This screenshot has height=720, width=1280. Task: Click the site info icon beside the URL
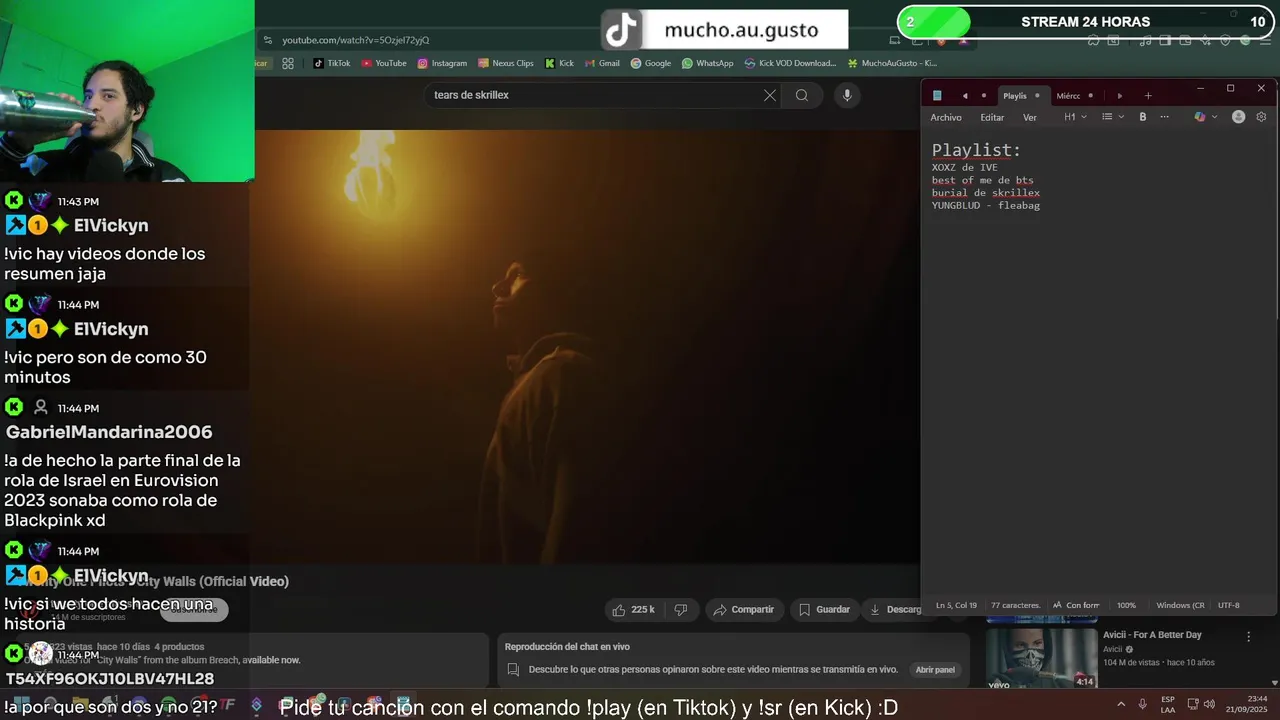click(x=267, y=40)
